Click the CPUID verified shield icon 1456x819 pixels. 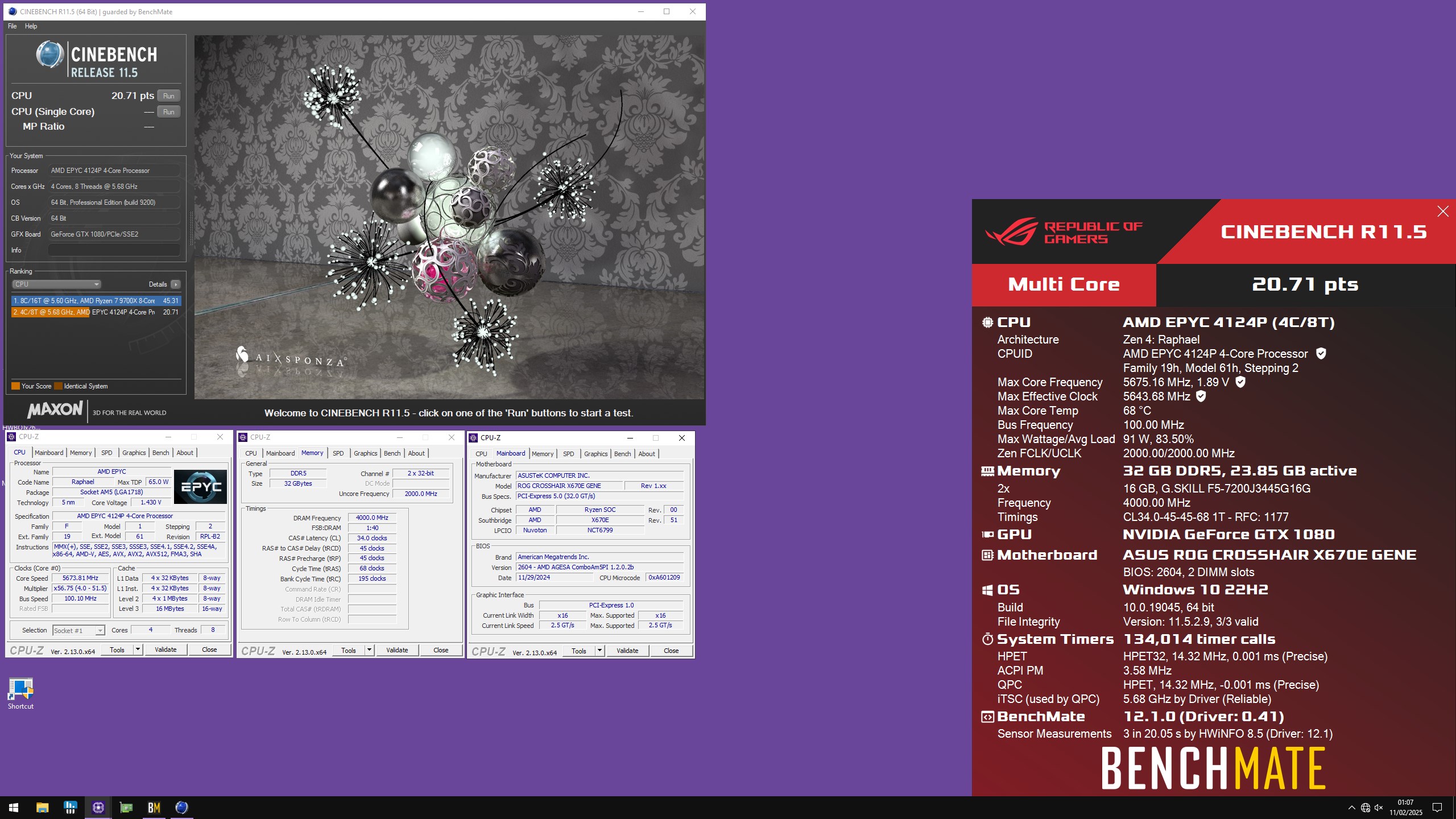[x=1321, y=353]
